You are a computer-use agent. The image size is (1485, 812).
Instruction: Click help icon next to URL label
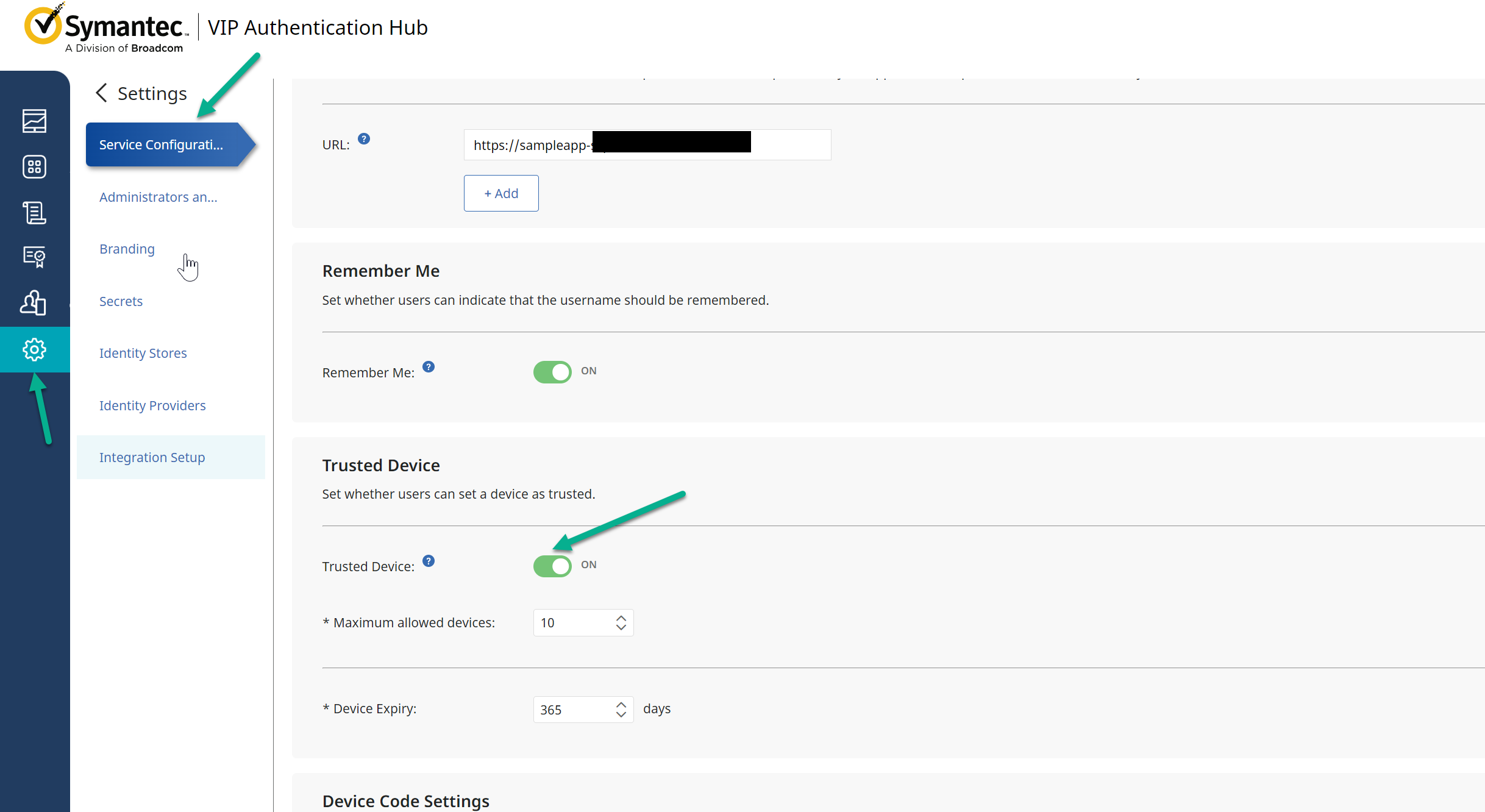364,139
